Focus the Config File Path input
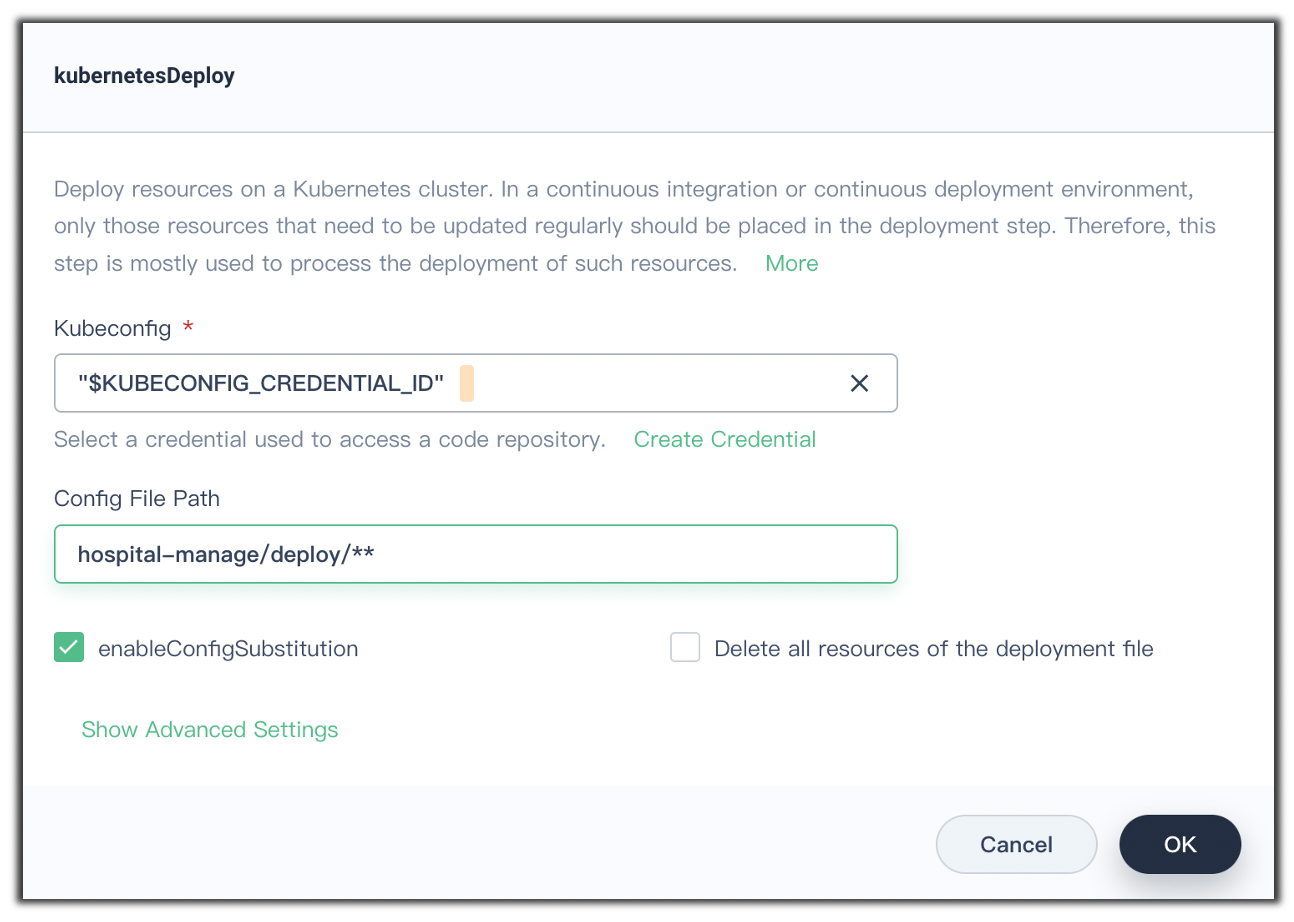The image size is (1294, 922). tap(476, 554)
